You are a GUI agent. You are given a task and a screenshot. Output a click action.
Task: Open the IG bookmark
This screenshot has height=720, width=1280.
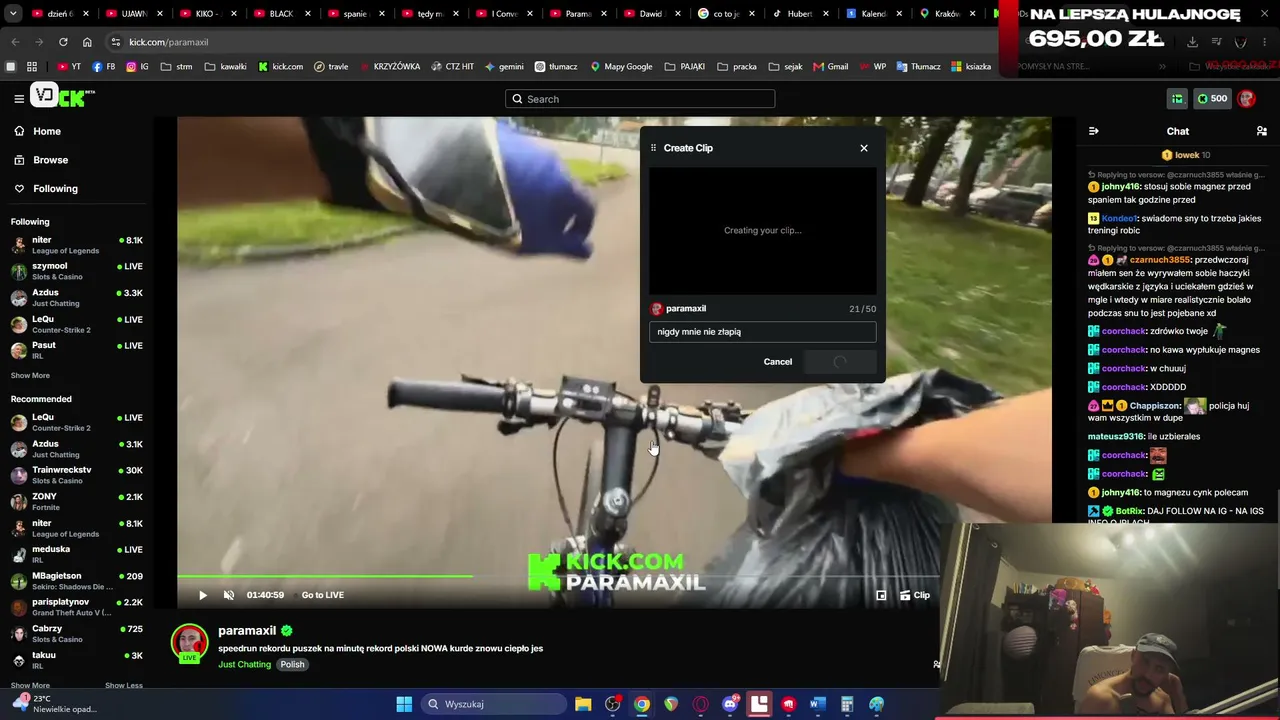coord(137,67)
